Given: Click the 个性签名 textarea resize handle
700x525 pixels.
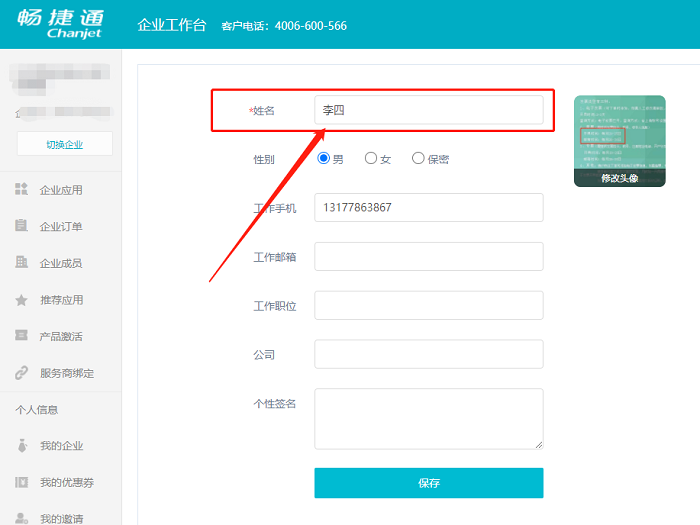Looking at the screenshot, I should [x=539, y=445].
